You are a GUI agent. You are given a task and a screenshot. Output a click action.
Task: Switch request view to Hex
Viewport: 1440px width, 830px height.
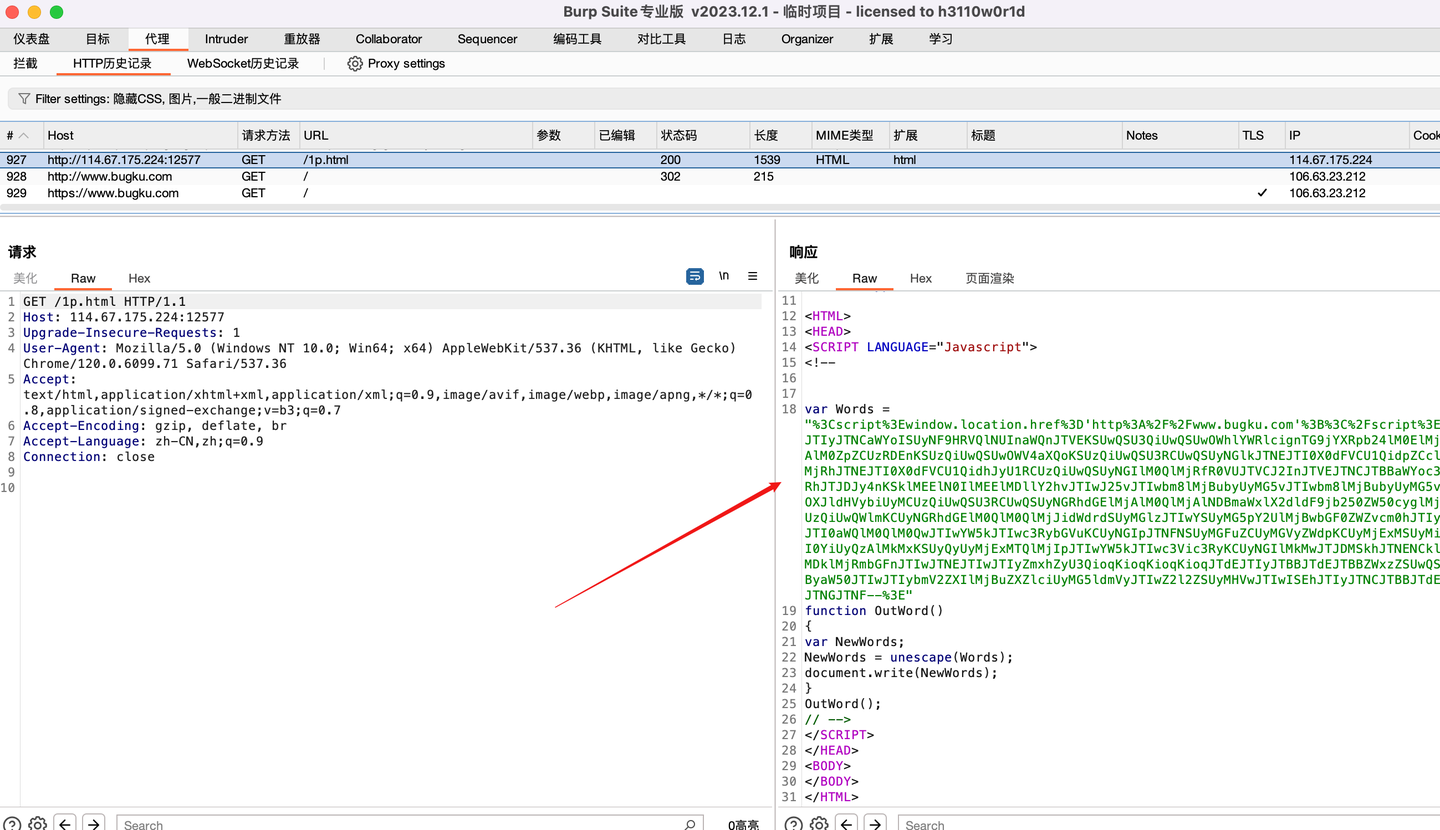point(139,278)
